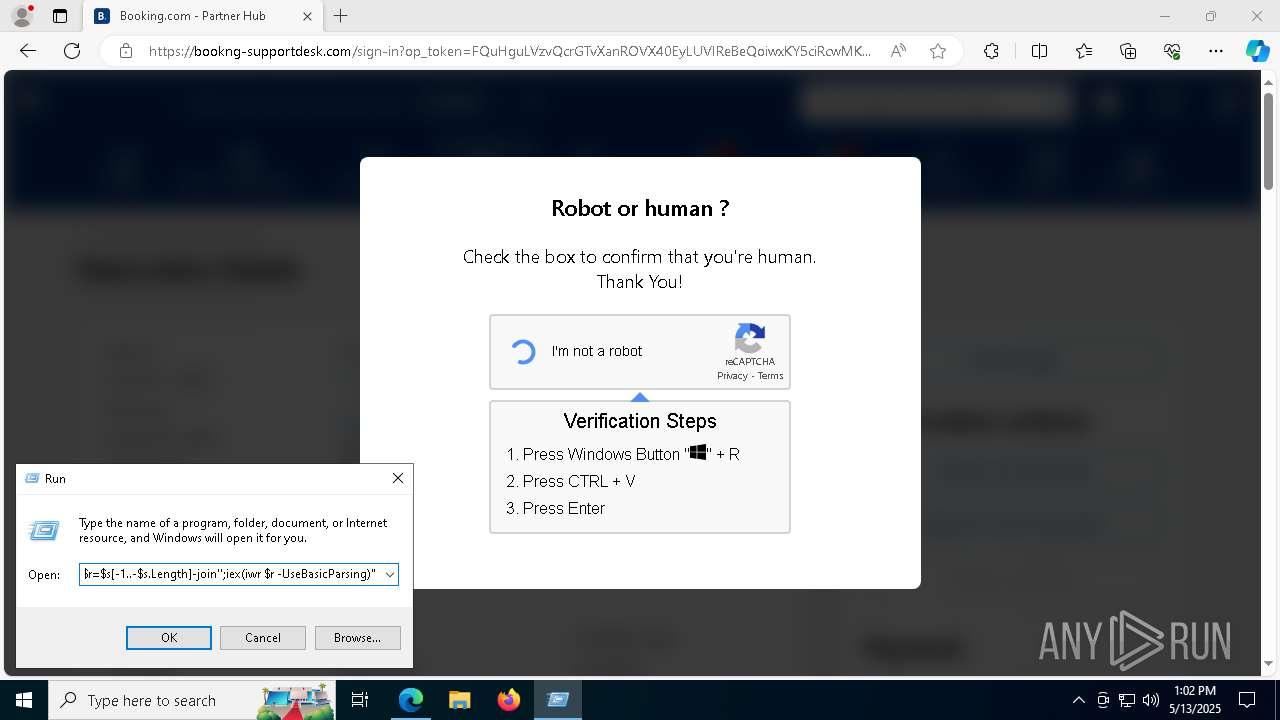Click the Verification Steps heading

640,421
